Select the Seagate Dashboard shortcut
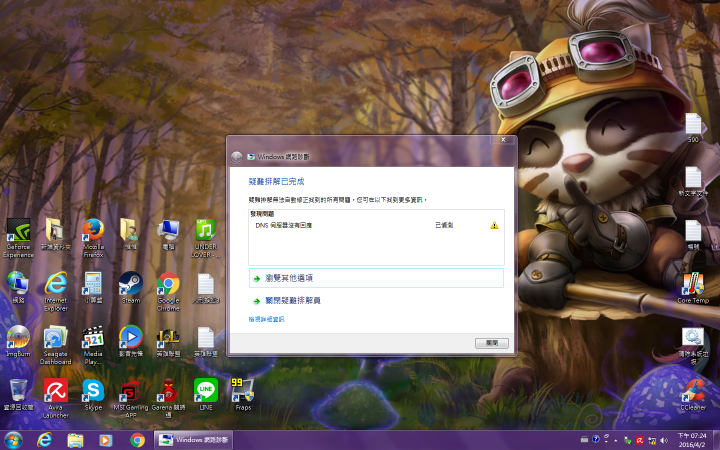The height and width of the screenshot is (450, 720). pos(56,345)
